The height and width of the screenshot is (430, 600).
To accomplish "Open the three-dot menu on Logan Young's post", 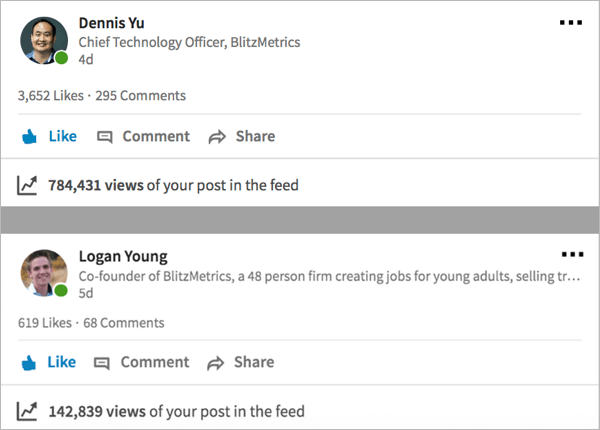I will point(572,254).
